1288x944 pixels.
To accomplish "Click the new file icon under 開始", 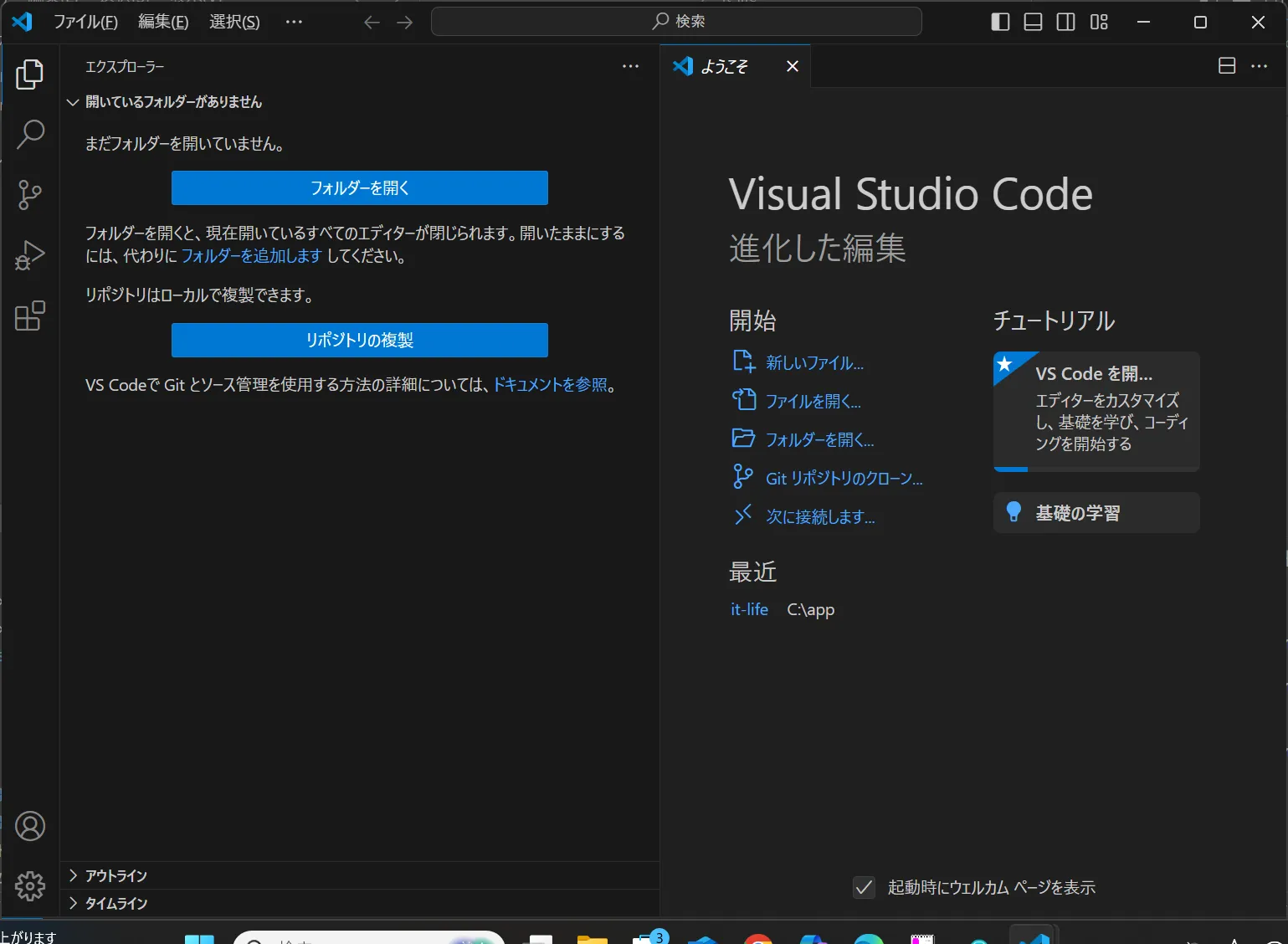I will tap(743, 362).
